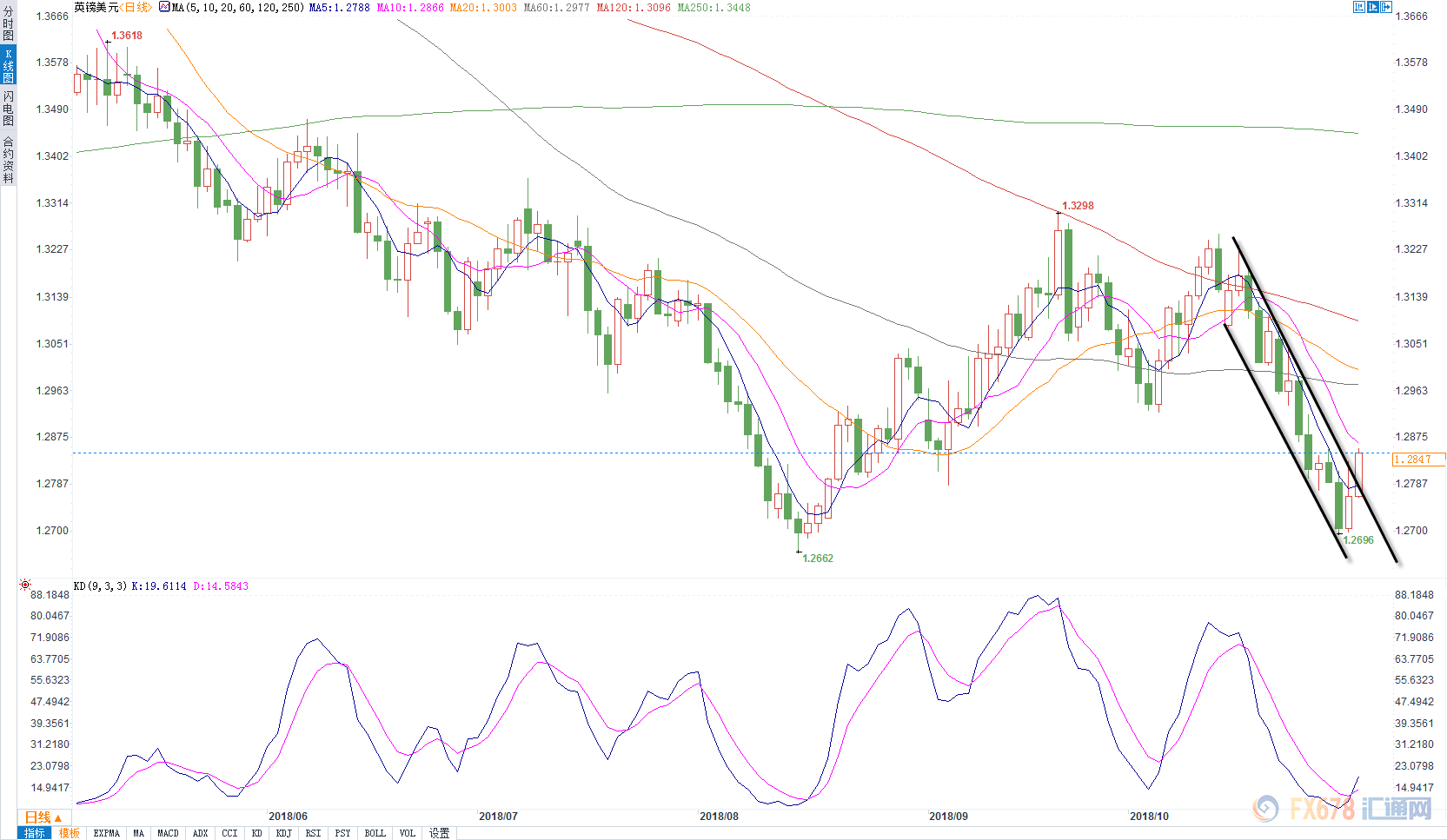Apply the BOLL indicator
The image size is (1447, 840).
point(375,833)
